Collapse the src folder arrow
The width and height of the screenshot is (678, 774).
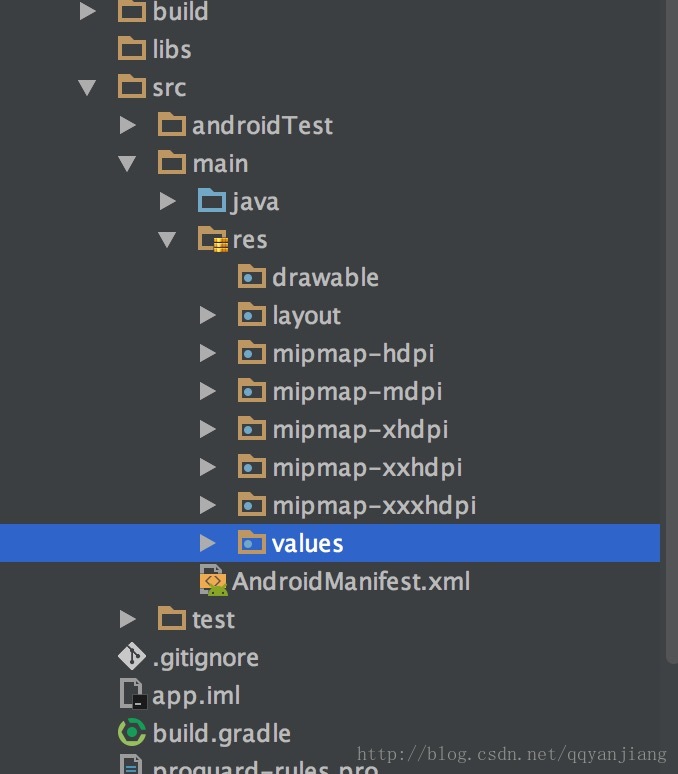point(87,87)
